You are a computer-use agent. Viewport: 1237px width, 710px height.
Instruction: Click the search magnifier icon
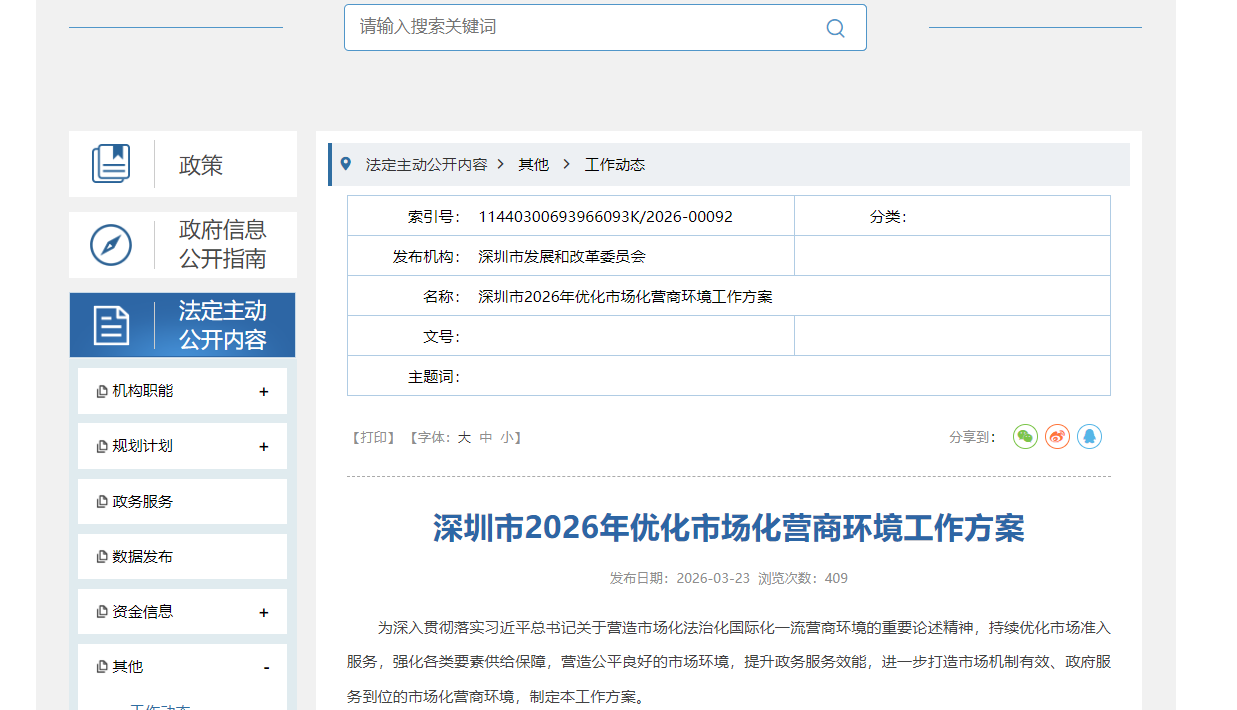835,28
